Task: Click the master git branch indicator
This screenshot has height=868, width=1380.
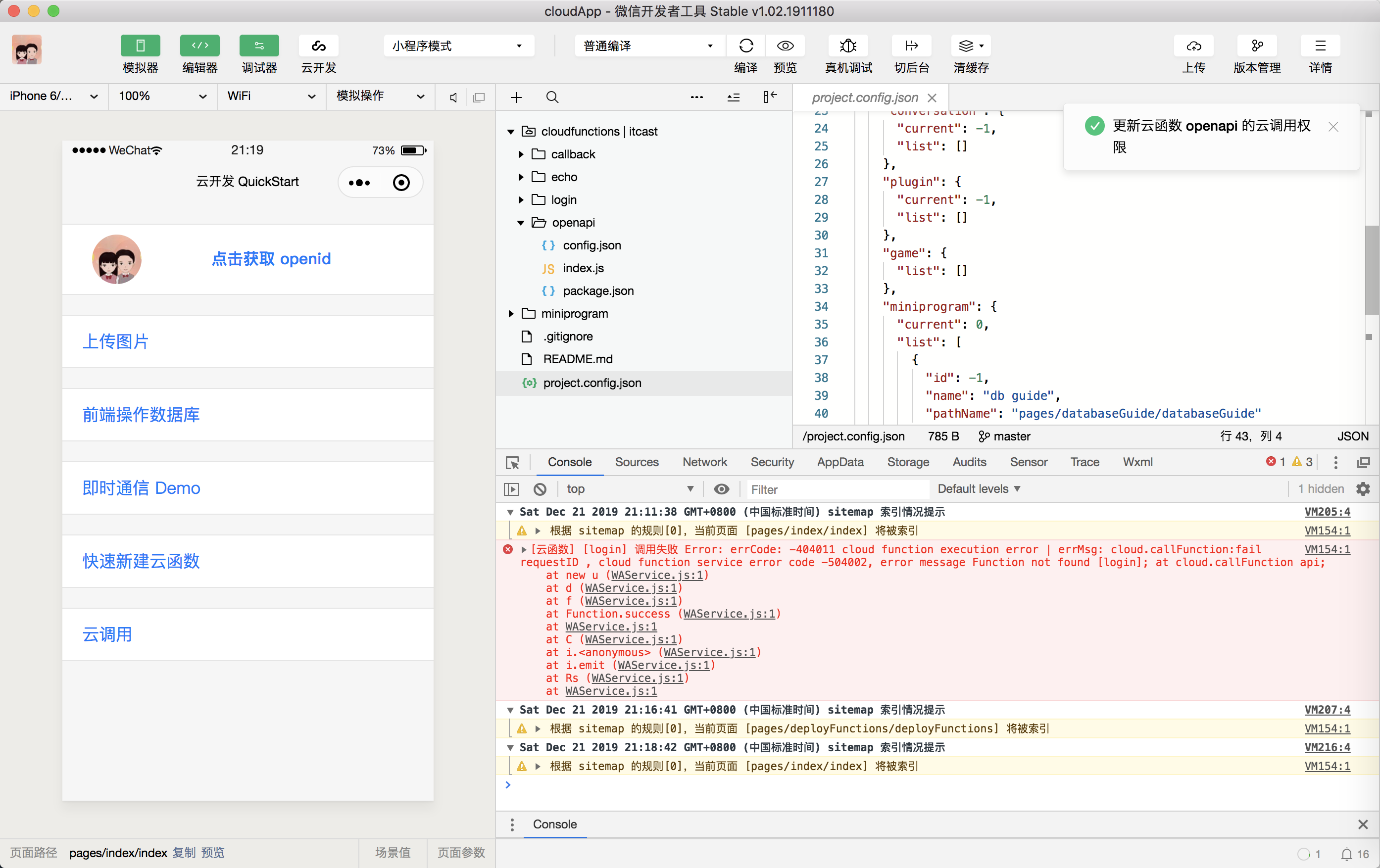Action: [1004, 436]
